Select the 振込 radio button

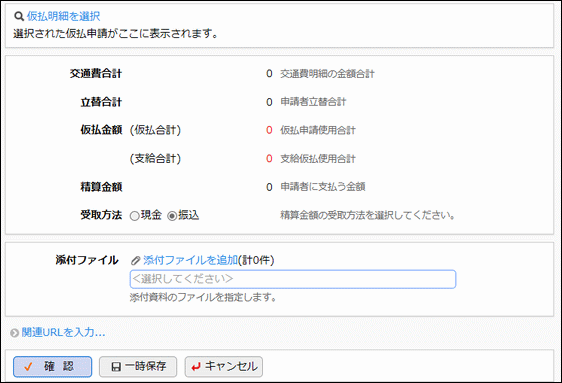[x=172, y=216]
